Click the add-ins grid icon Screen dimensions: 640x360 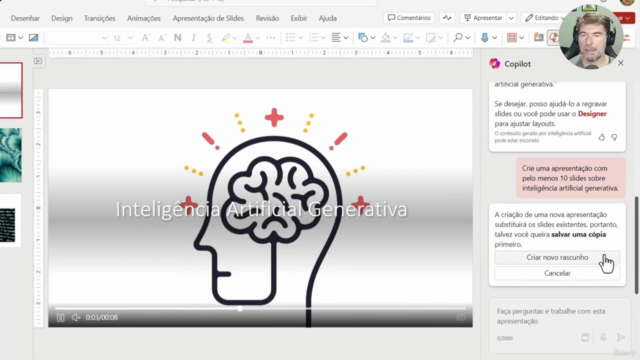[511, 38]
